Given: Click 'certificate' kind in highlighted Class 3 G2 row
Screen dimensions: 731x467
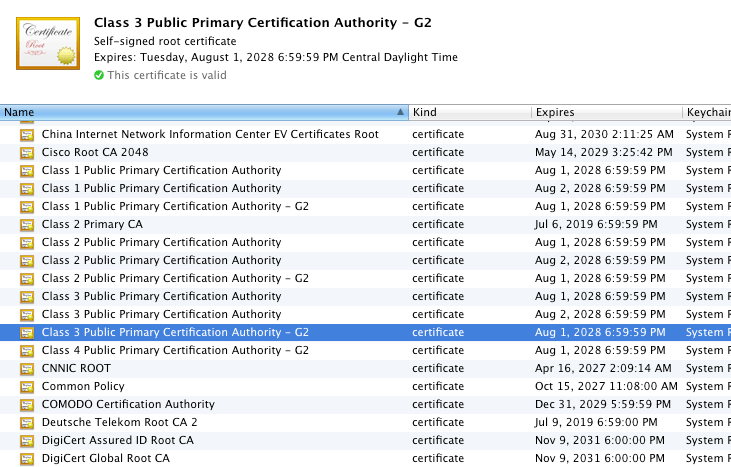Looking at the screenshot, I should click(x=438, y=332).
